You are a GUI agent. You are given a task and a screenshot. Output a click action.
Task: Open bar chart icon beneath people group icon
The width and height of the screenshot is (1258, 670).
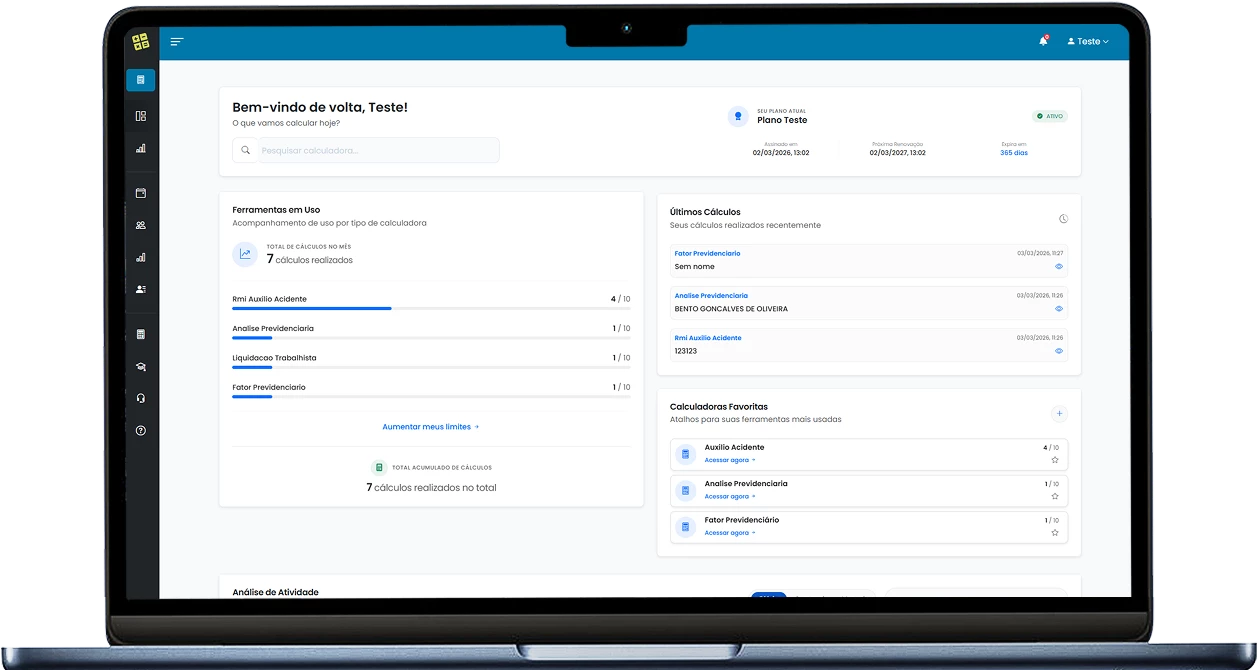(141, 257)
